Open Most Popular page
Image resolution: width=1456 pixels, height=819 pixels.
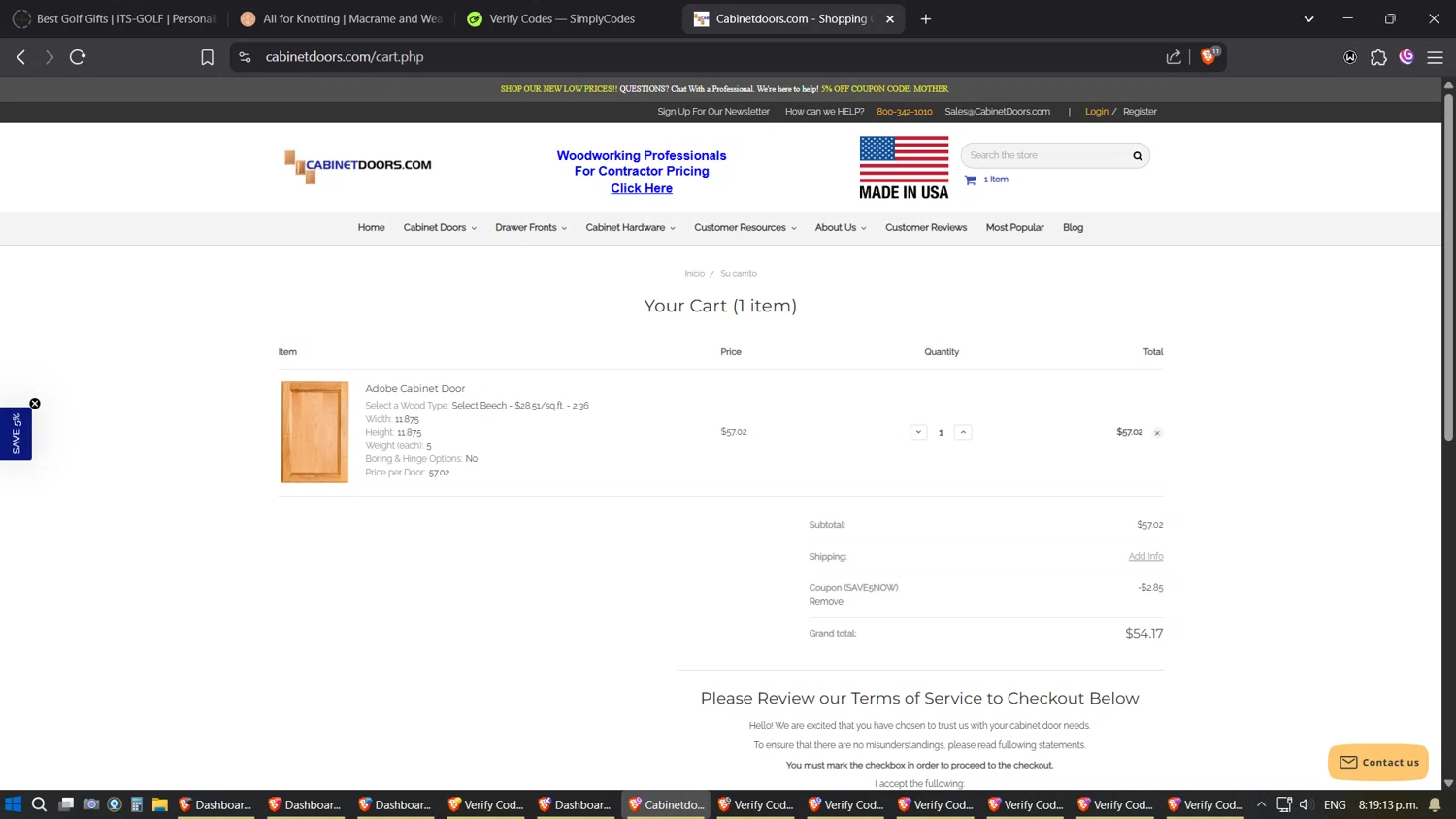(1014, 227)
